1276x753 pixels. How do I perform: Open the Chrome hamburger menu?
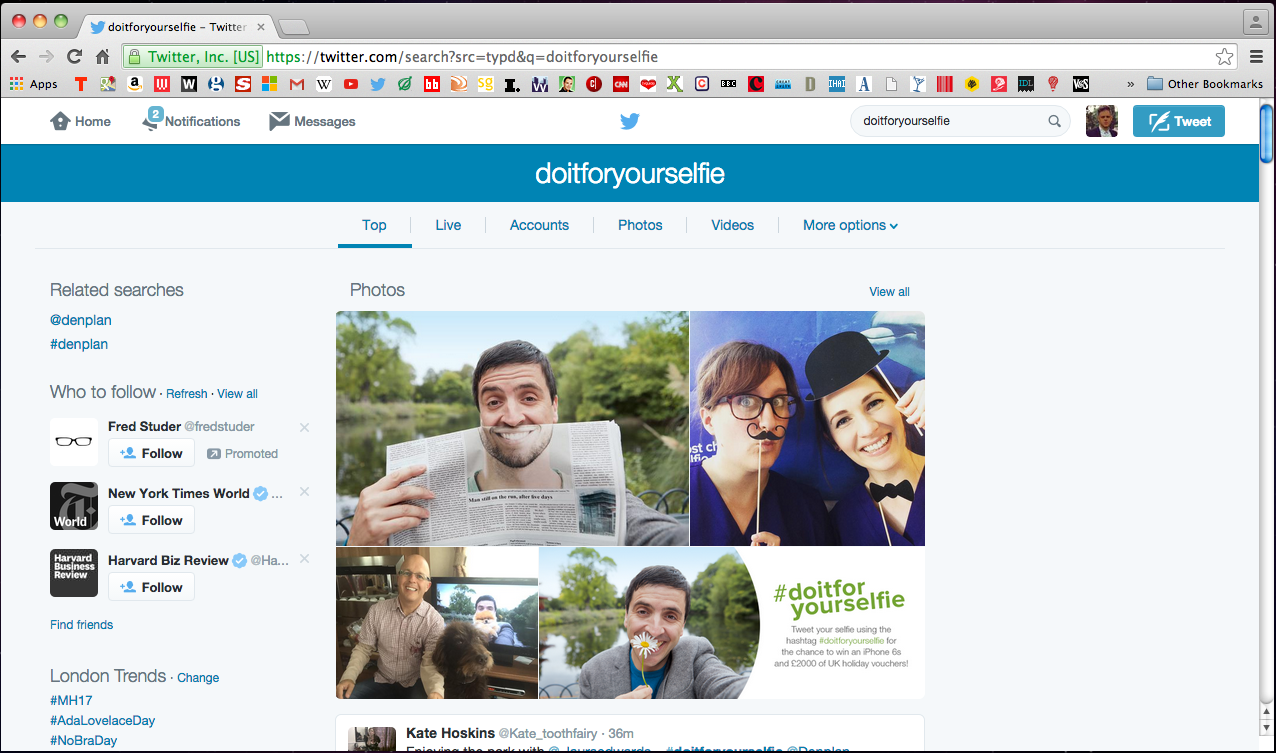[x=1257, y=56]
